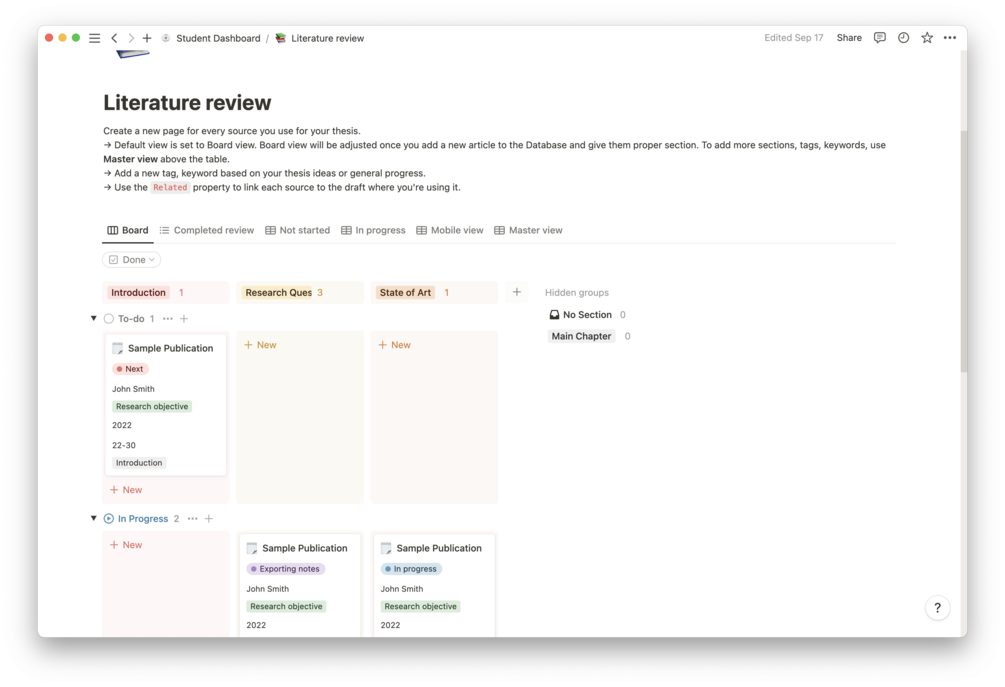Viewport: 1005px width, 687px height.
Task: Open the sidebar hamburger menu
Action: (94, 38)
